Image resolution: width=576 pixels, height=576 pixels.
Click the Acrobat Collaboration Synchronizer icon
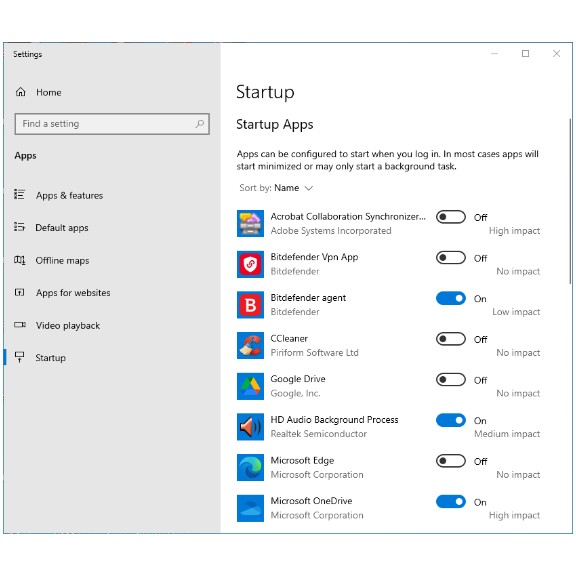click(250, 223)
